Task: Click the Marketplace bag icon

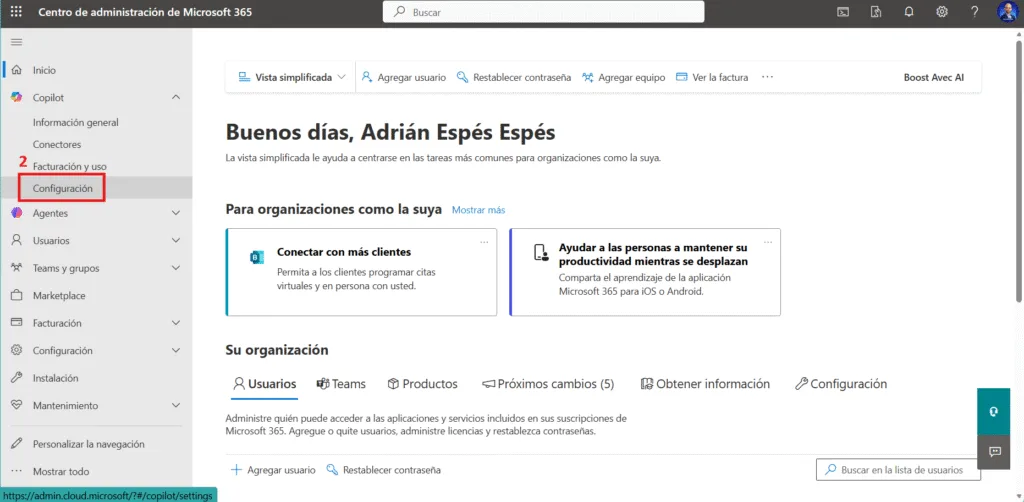Action: tap(18, 295)
